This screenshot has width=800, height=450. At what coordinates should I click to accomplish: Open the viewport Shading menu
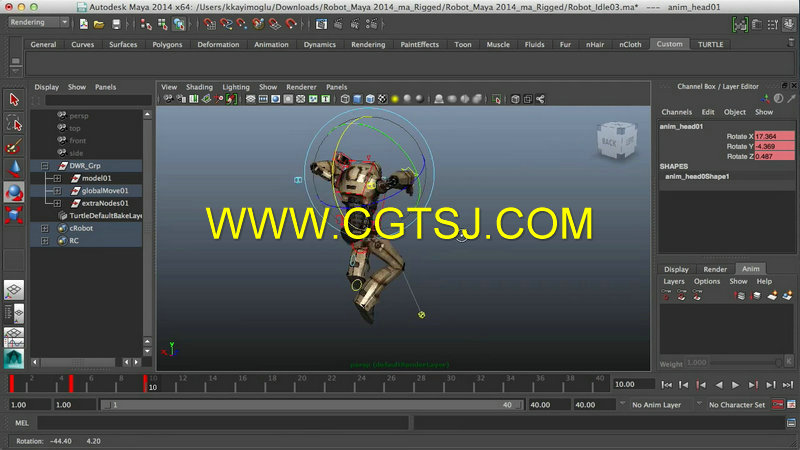(199, 87)
